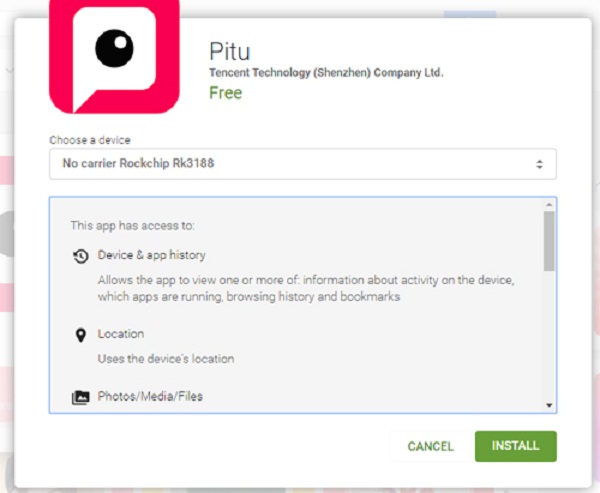Image resolution: width=600 pixels, height=493 pixels.
Task: Click the permissions list scroll-up arrow
Action: [x=549, y=205]
